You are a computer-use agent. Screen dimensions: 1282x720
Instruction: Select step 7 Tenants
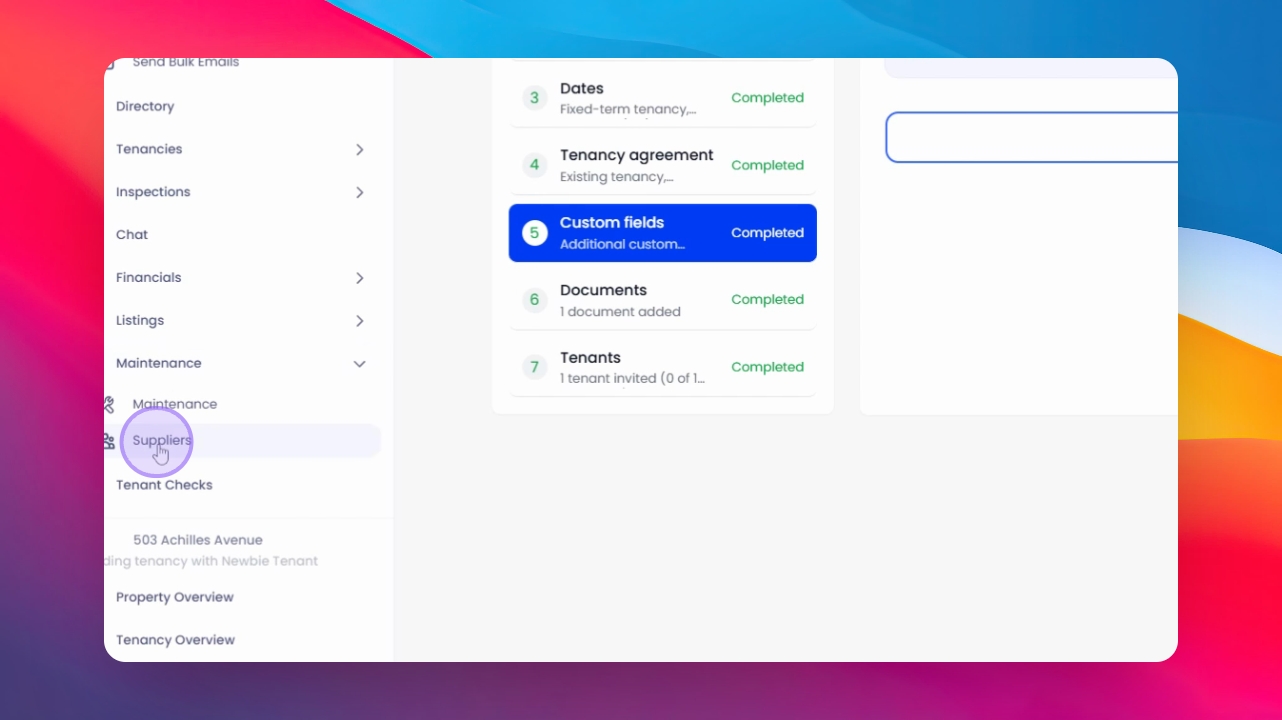663,367
